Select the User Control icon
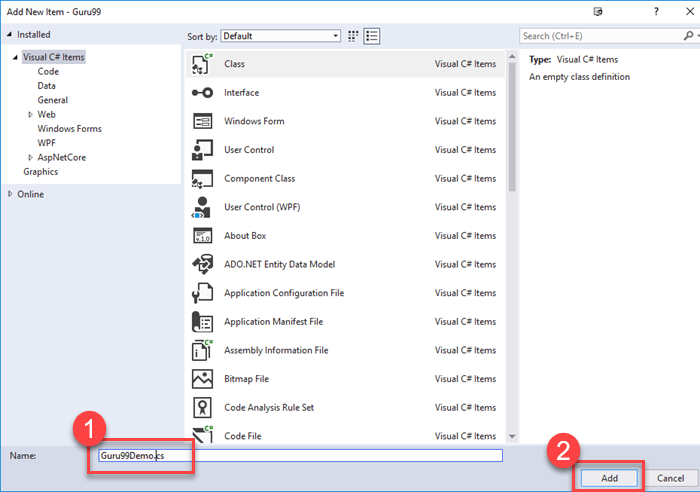The image size is (700, 492). click(x=202, y=150)
